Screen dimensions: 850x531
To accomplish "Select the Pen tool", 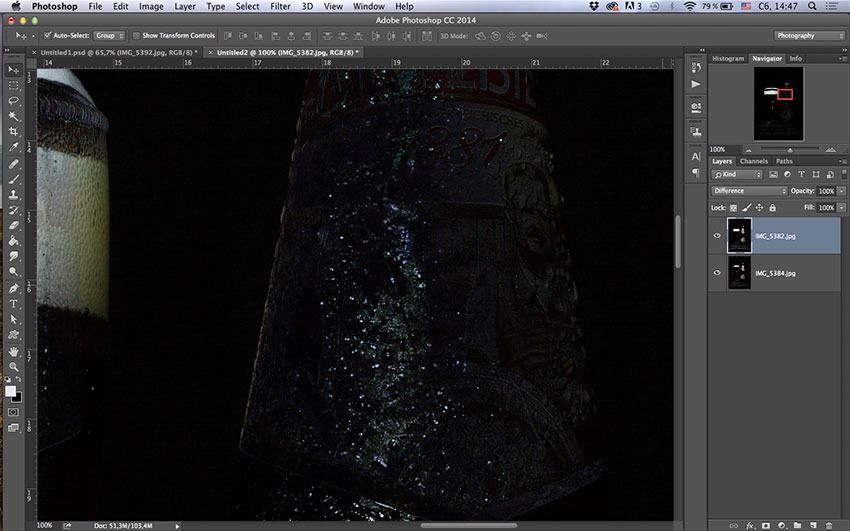I will click(x=14, y=289).
